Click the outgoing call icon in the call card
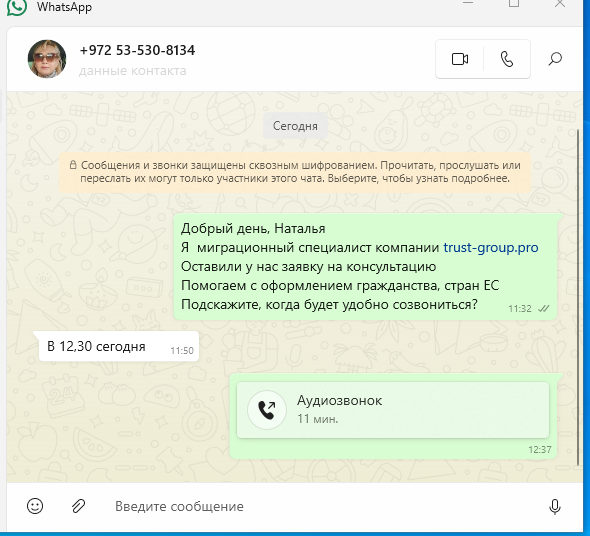The height and width of the screenshot is (536, 590). (x=267, y=410)
